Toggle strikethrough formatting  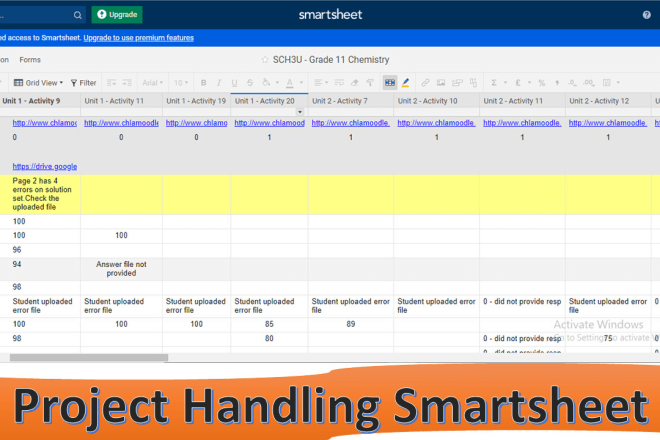[x=250, y=83]
